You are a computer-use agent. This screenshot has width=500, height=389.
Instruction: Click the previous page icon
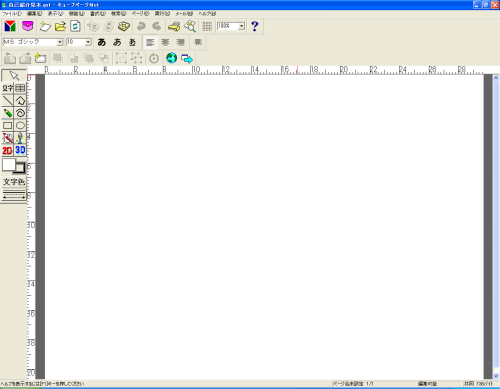pos(10,58)
